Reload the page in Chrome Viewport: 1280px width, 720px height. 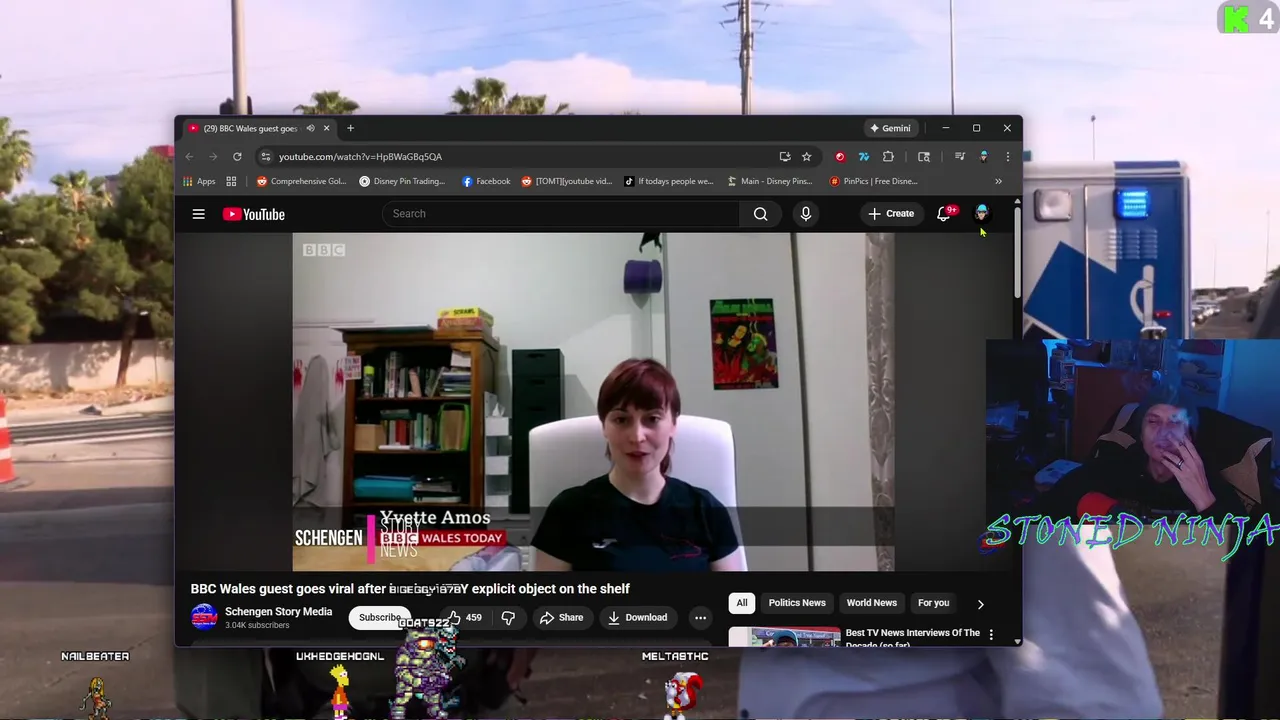pos(237,156)
